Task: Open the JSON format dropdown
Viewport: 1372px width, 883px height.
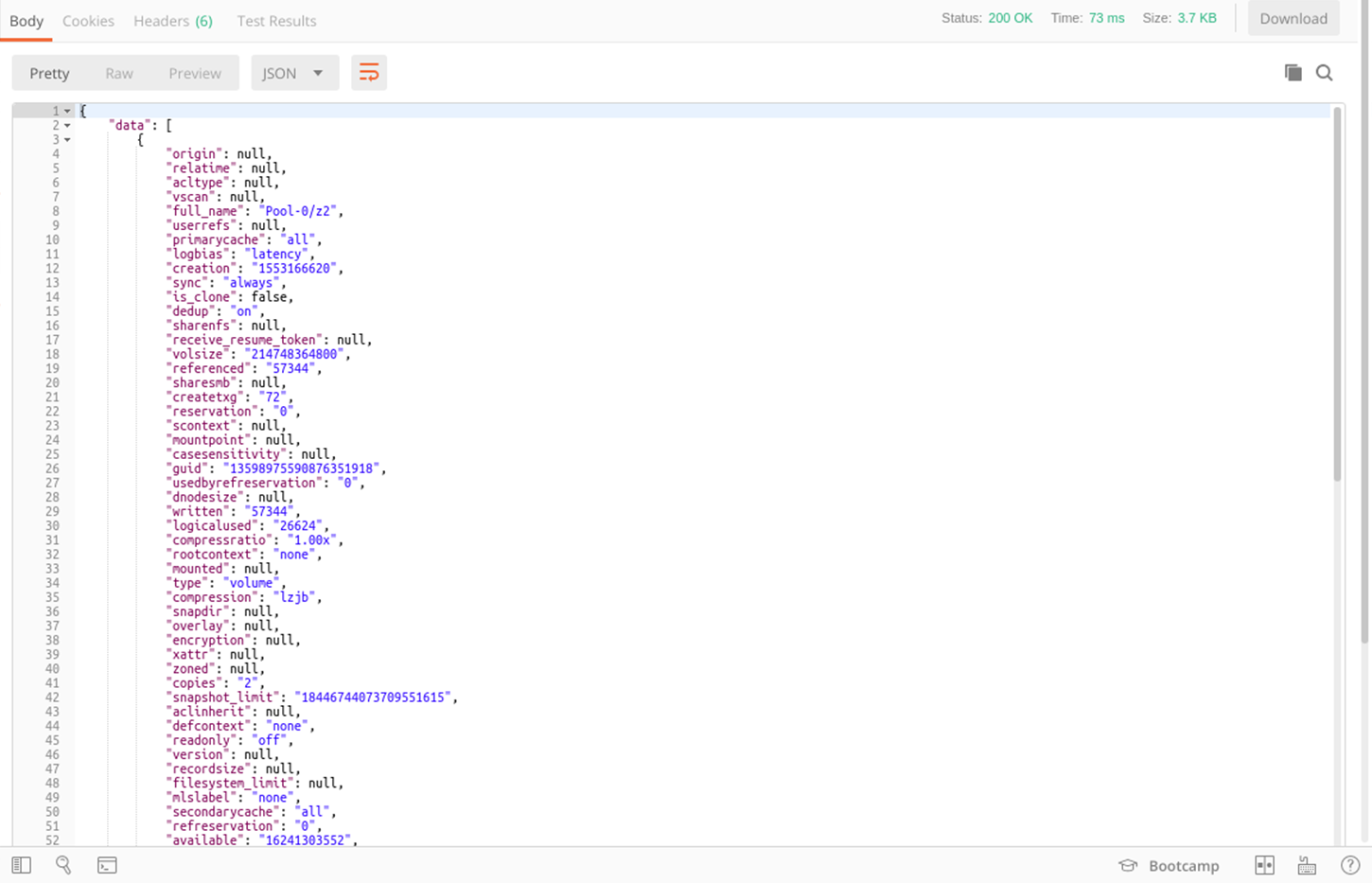Action: (x=294, y=73)
